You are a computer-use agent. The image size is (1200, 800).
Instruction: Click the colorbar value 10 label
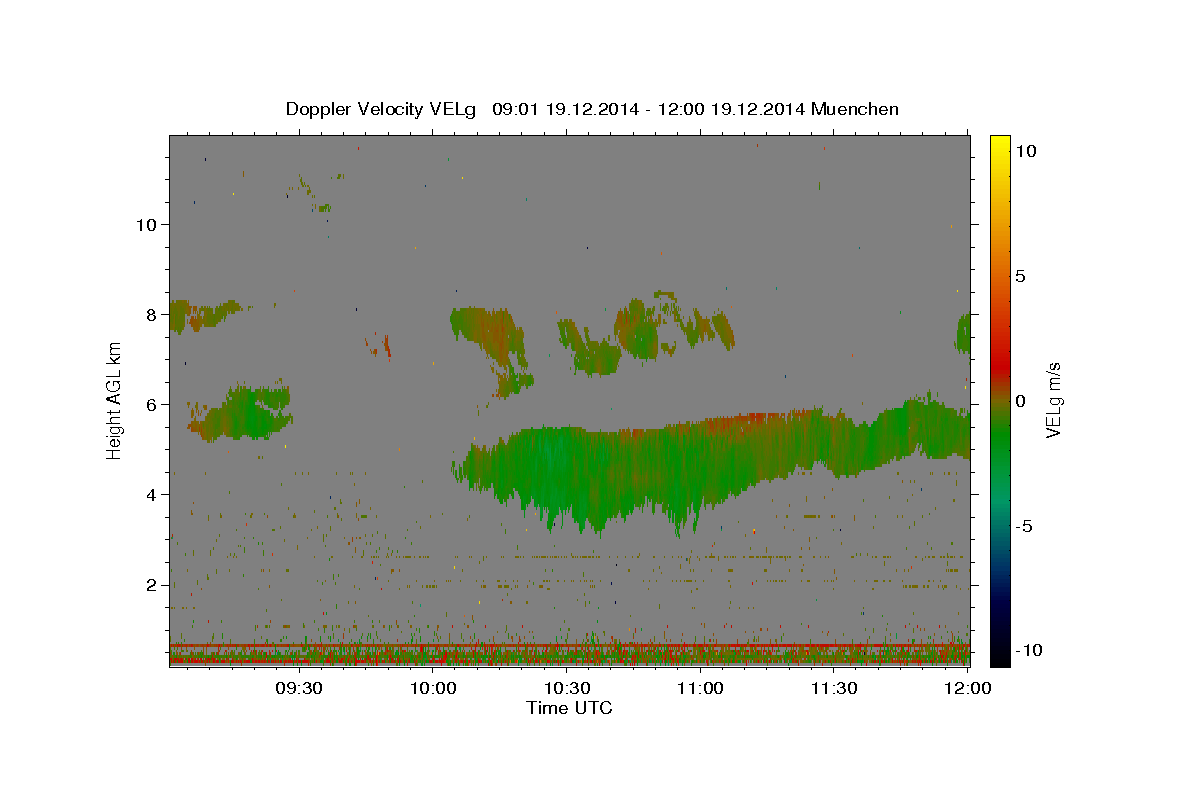(x=1025, y=151)
